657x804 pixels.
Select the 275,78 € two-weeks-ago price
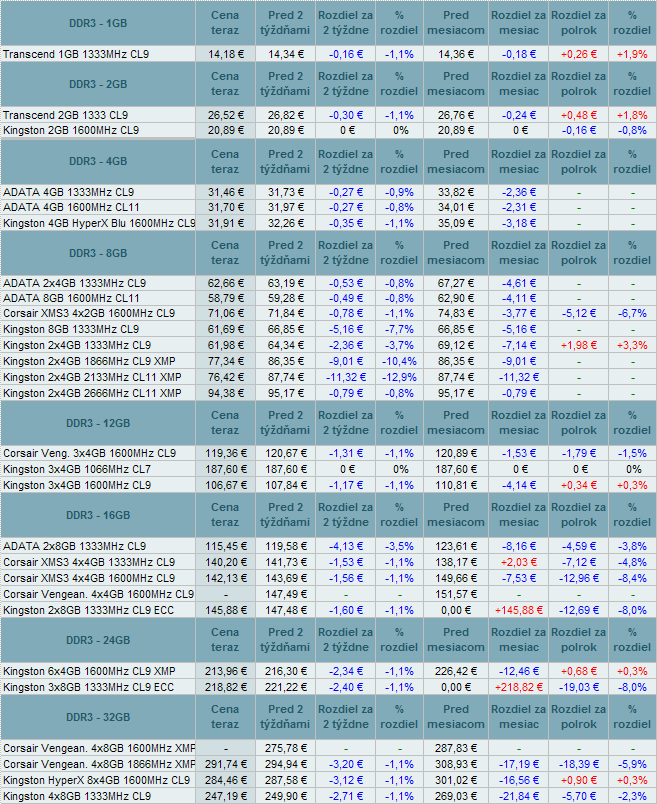point(286,748)
